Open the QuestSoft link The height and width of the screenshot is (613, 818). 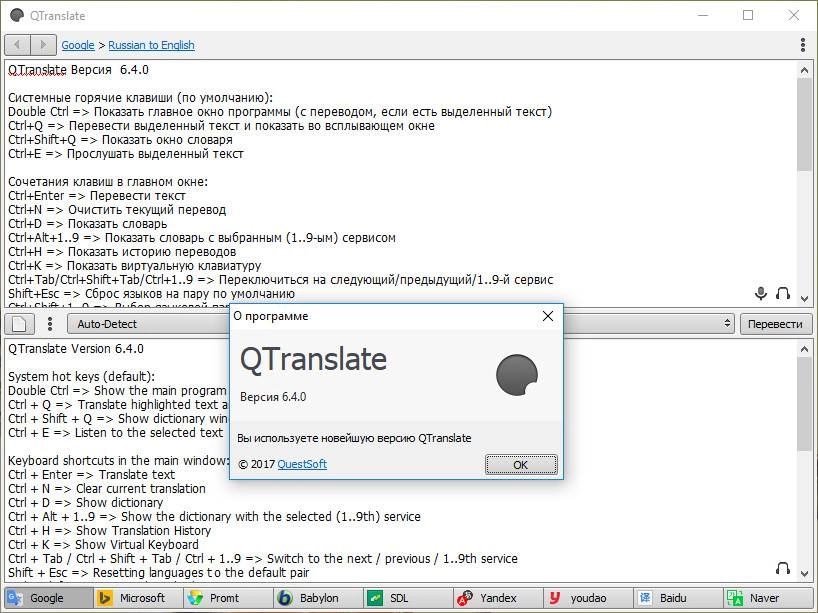(x=302, y=464)
